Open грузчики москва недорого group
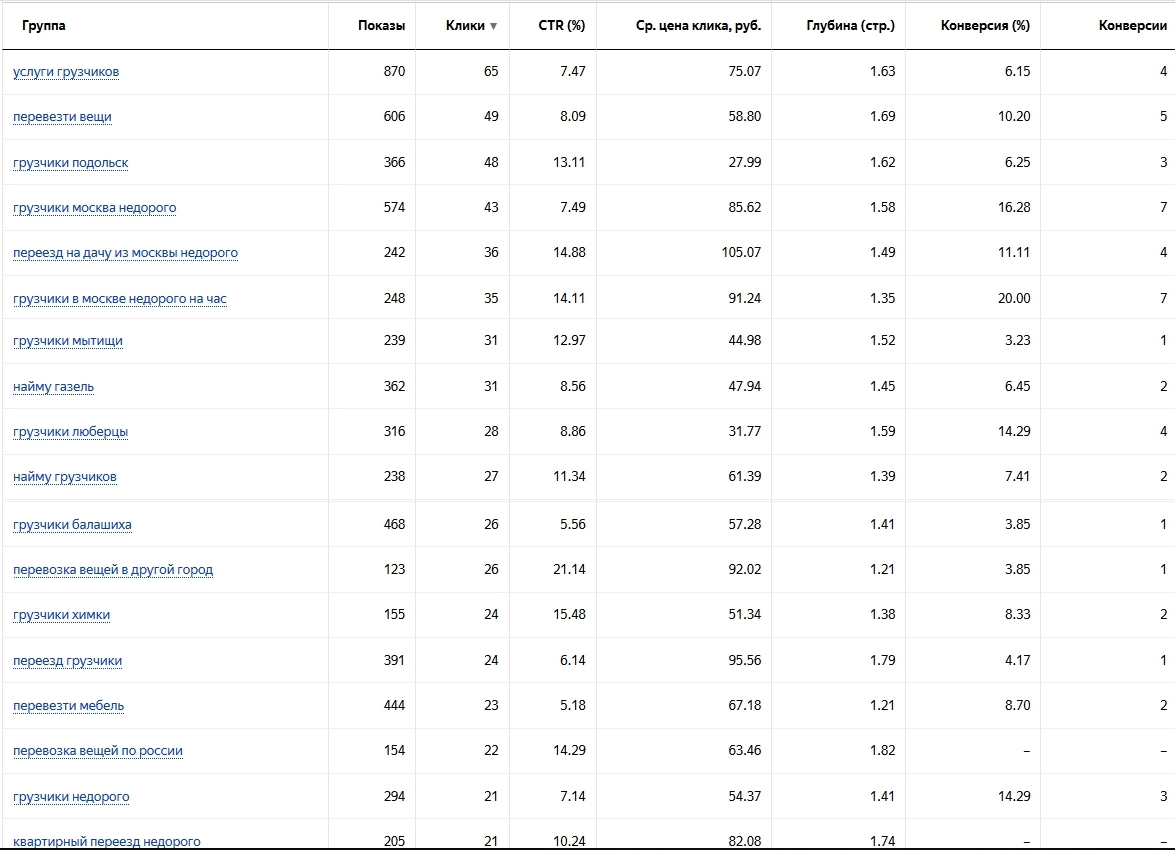Screen dimensions: 1175x850 tap(94, 208)
